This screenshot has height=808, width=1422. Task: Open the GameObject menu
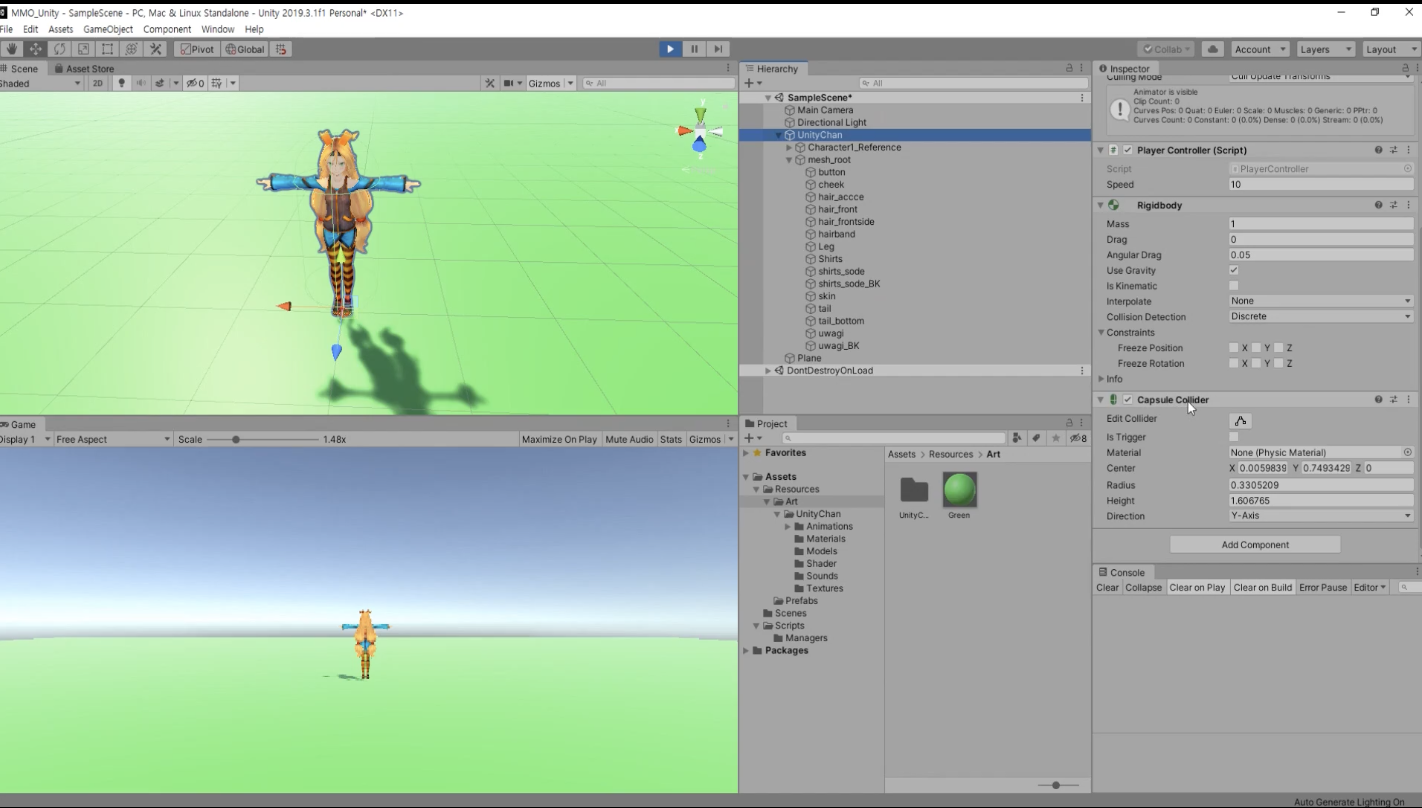(x=108, y=29)
